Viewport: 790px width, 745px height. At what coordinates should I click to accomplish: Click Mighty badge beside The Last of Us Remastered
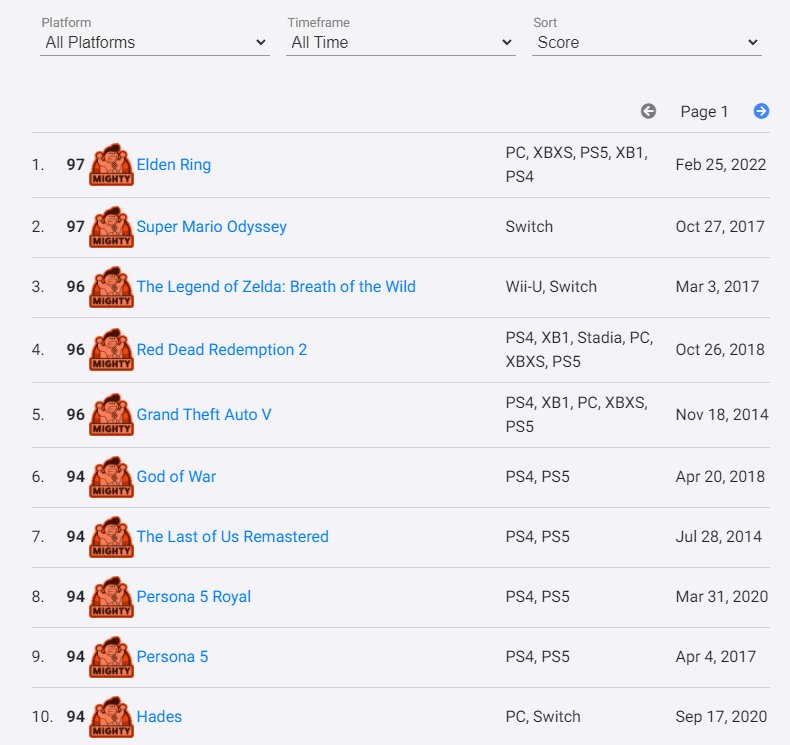click(111, 536)
